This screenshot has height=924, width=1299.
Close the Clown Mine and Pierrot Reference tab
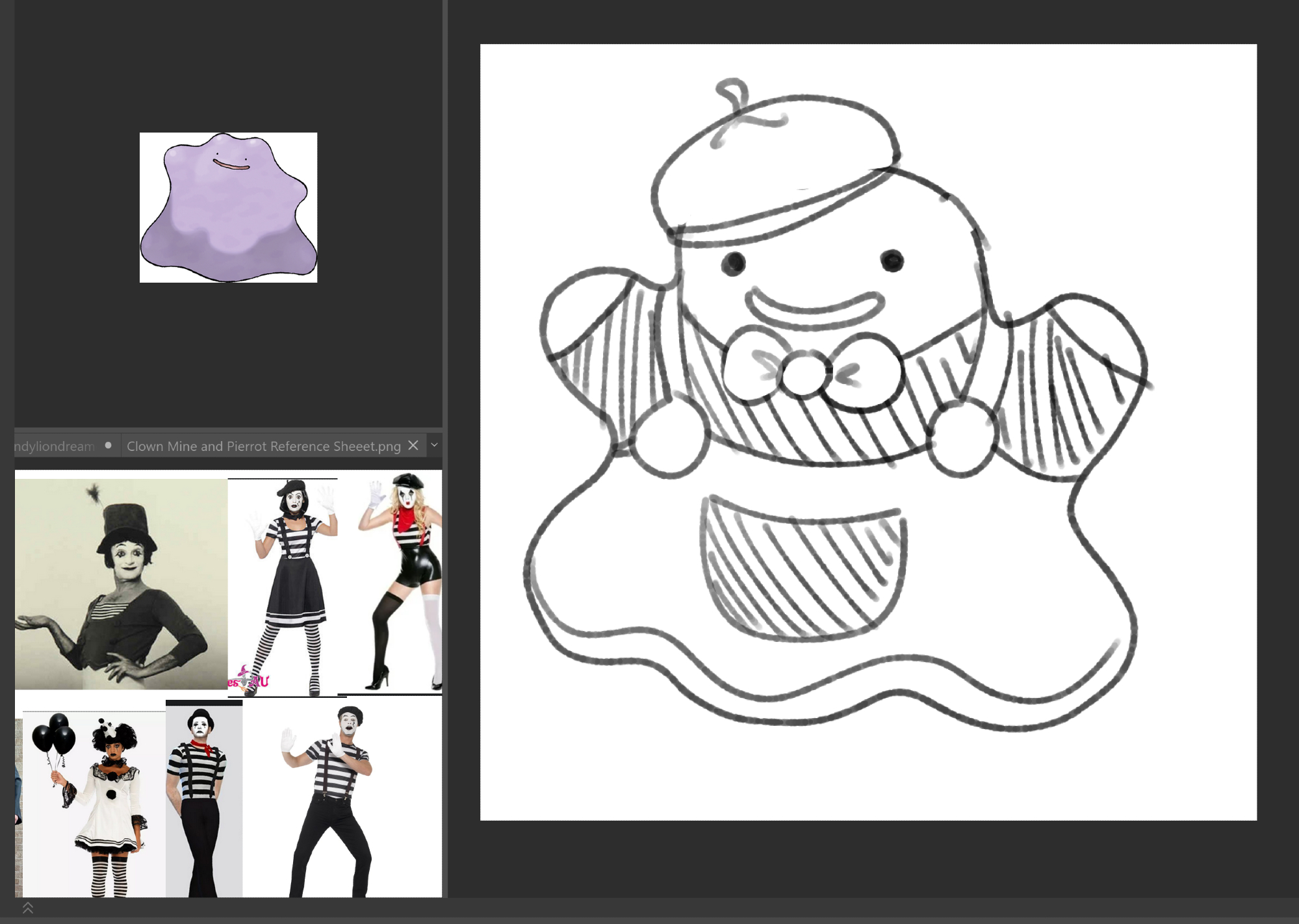(413, 445)
